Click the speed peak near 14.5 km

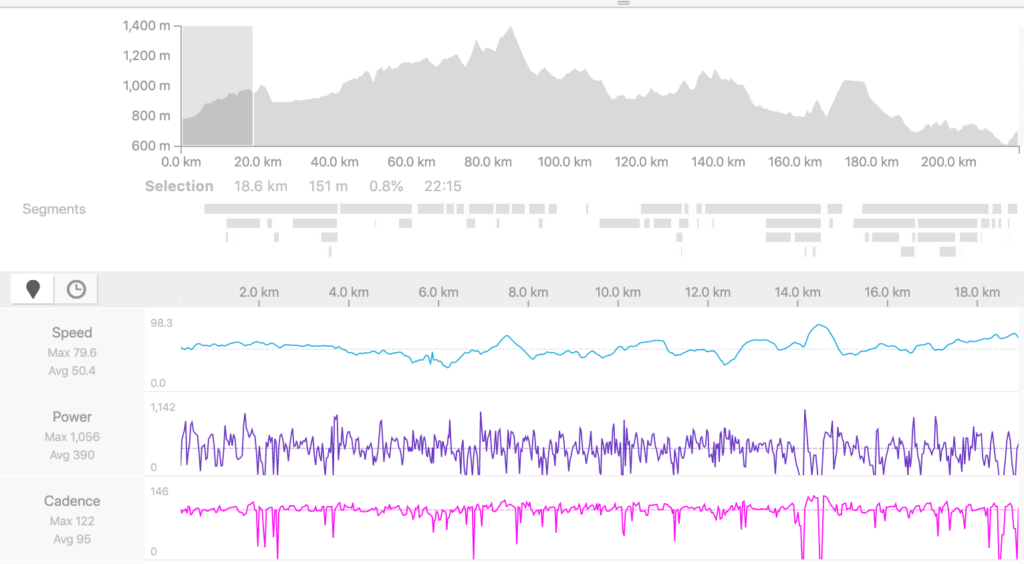(x=819, y=326)
